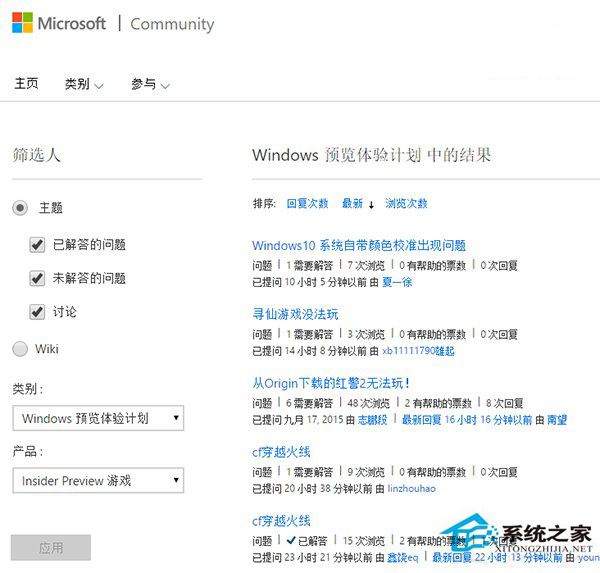Screen dimensions: 600x573
Task: Click the descending arrow next to 最新
Action: 371,205
